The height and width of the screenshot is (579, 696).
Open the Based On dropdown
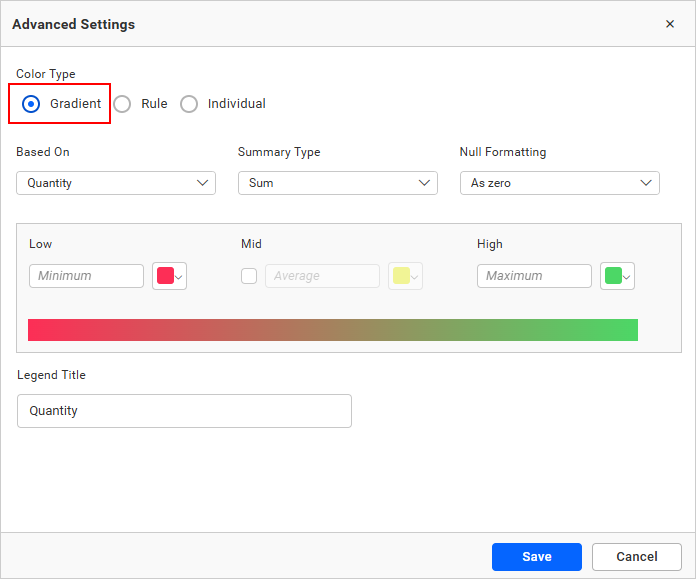point(115,183)
